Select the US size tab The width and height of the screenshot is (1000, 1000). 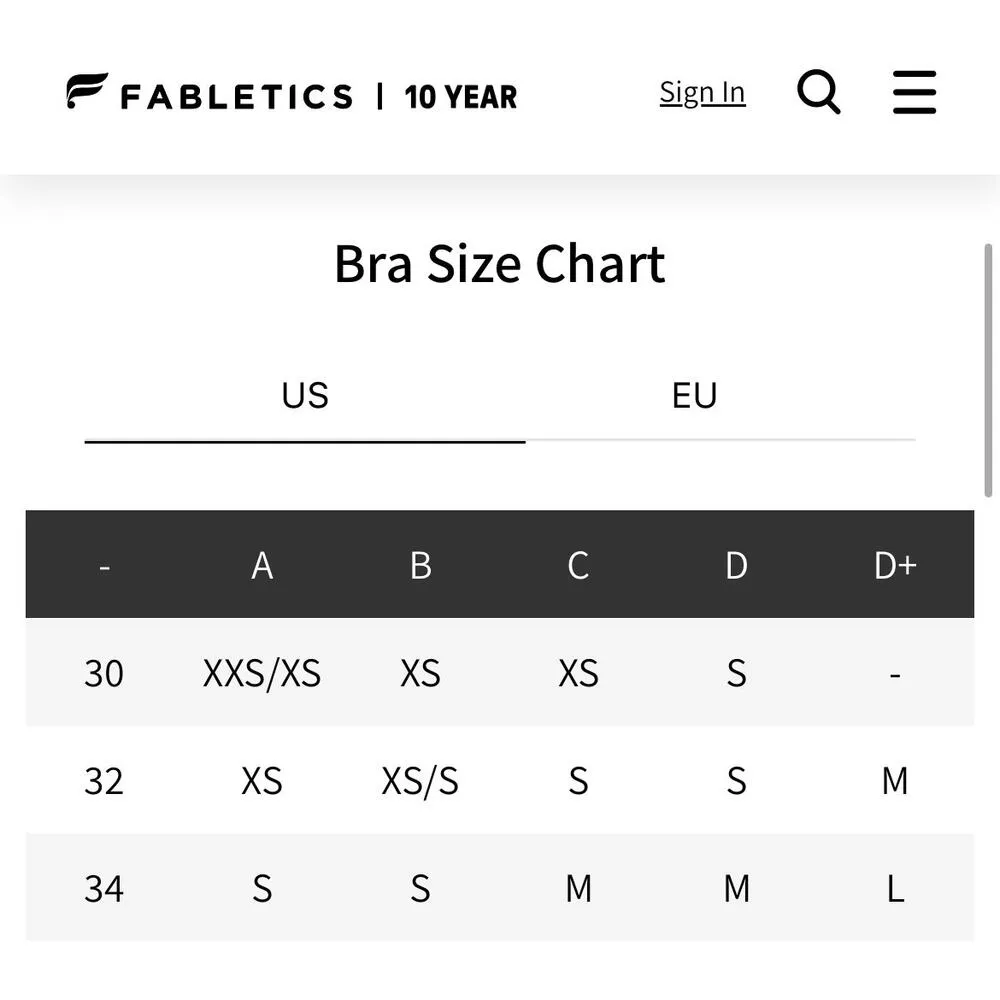[x=303, y=395]
